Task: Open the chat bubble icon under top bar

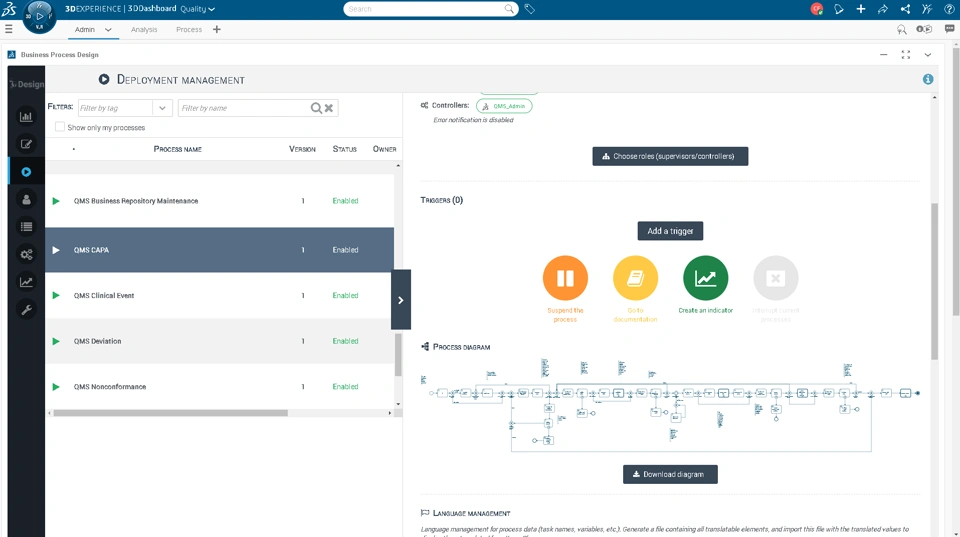Action: (949, 29)
